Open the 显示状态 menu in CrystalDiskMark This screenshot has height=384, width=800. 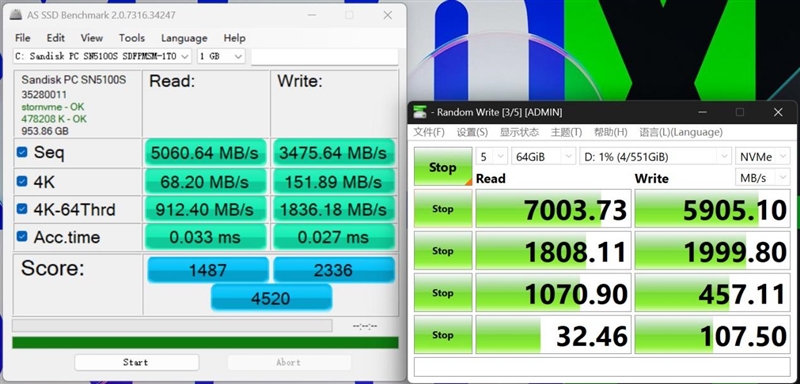pyautogui.click(x=519, y=133)
